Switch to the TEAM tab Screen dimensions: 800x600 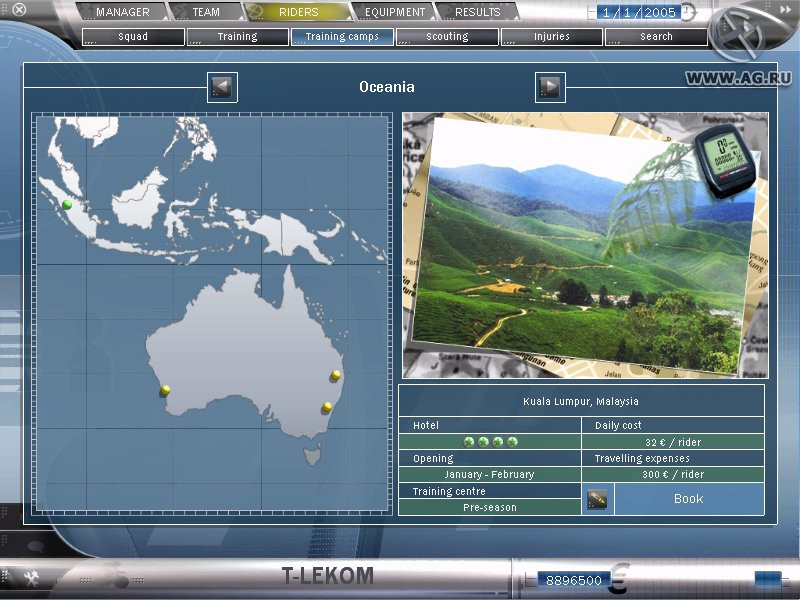pos(206,12)
